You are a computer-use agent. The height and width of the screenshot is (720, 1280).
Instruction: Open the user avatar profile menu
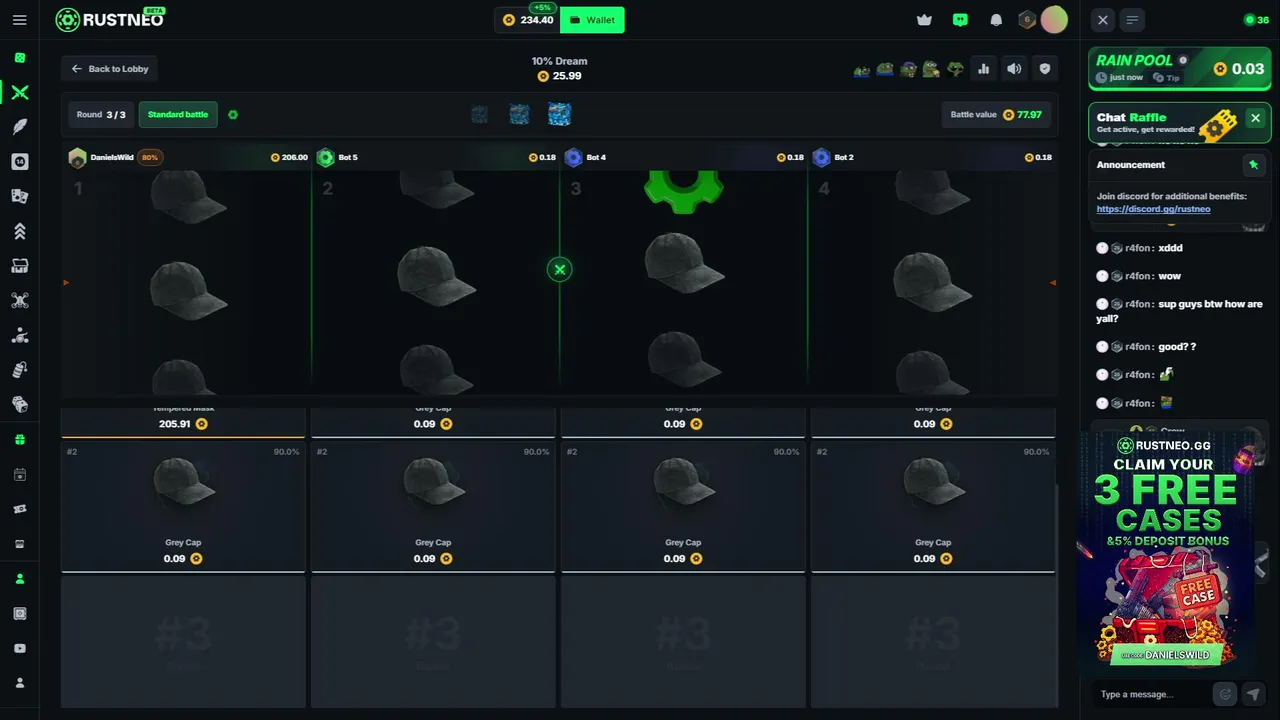[1054, 19]
